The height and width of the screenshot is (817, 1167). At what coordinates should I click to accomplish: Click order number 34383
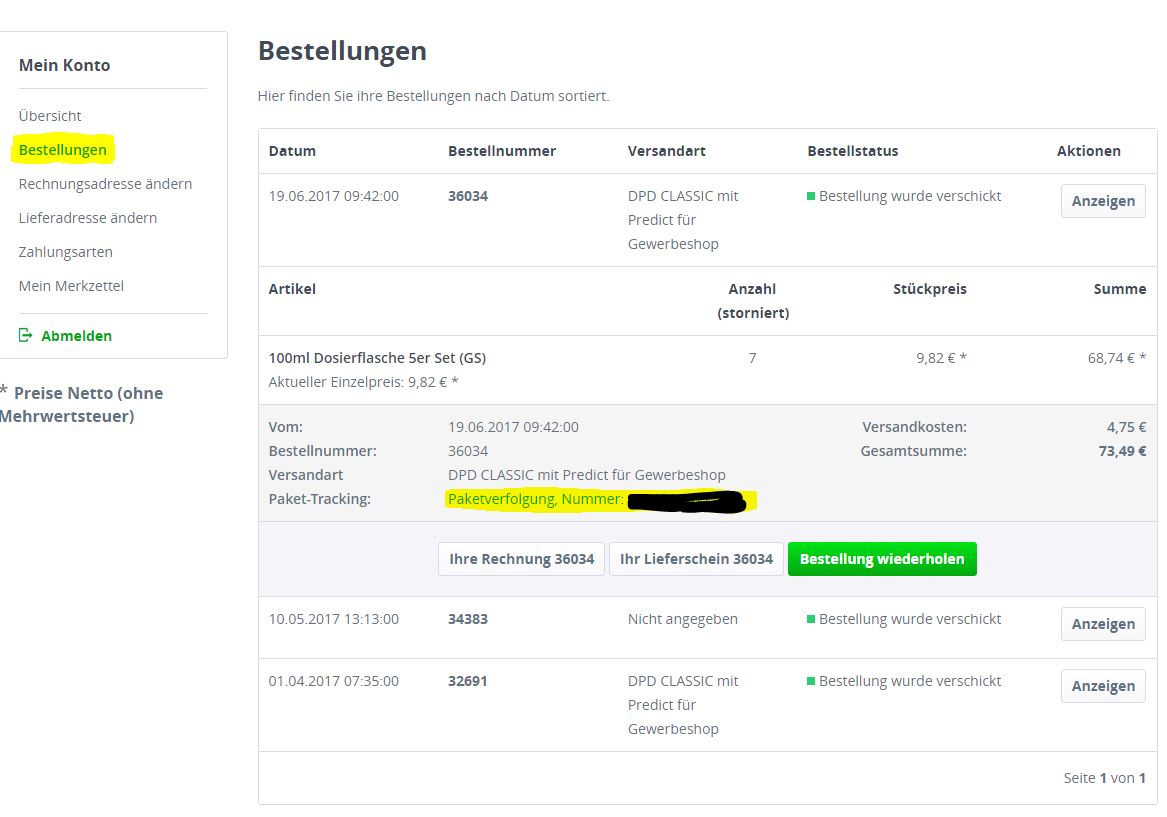click(x=468, y=619)
